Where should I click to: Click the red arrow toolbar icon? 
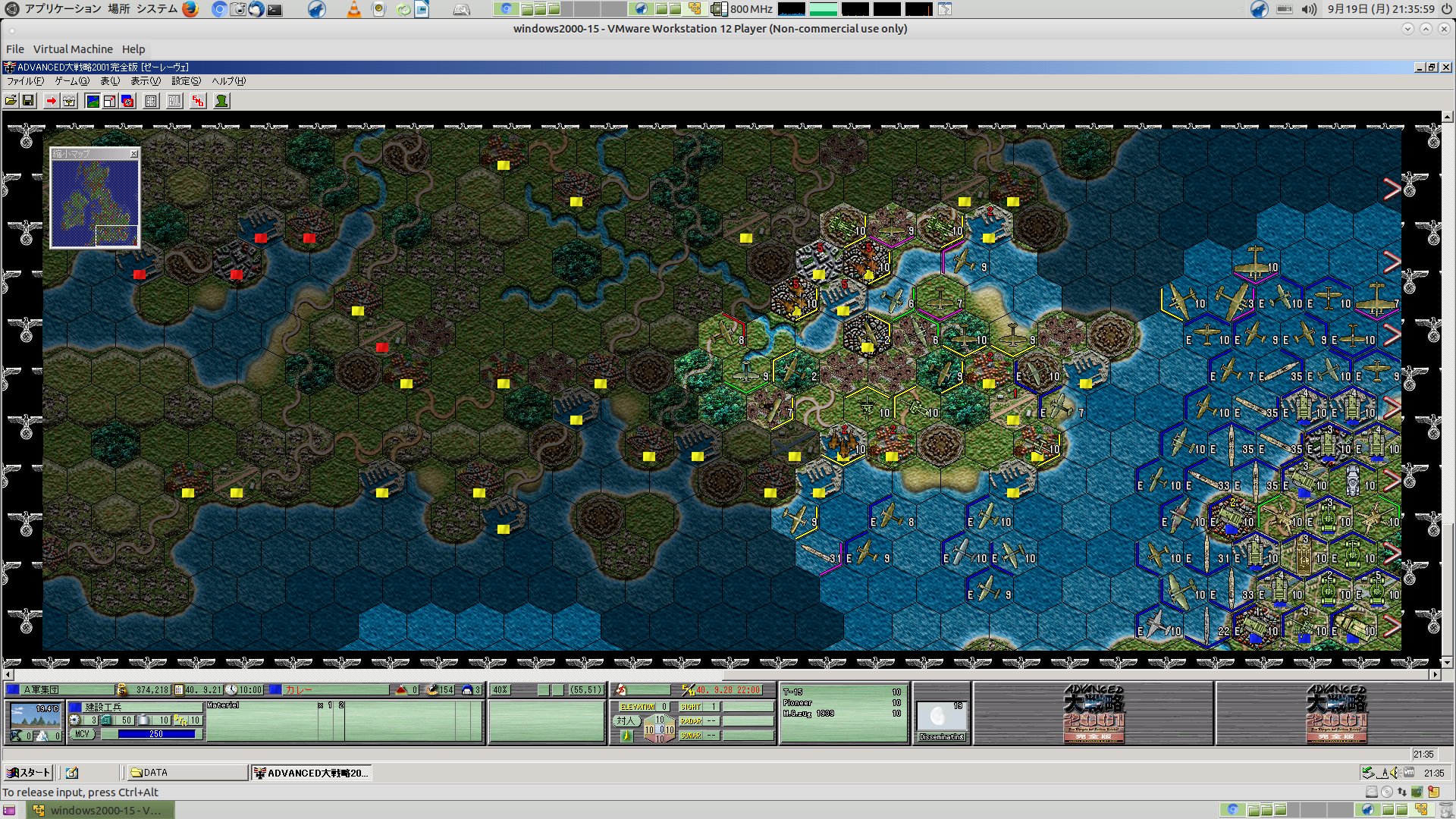[52, 101]
